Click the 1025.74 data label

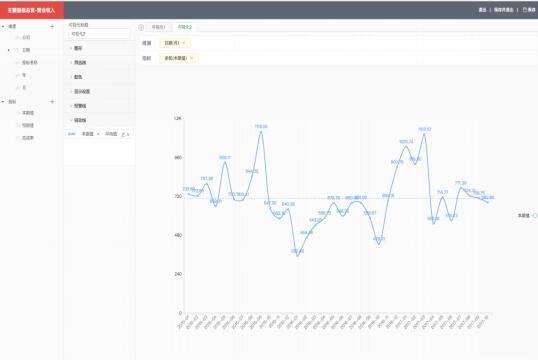coord(406,142)
